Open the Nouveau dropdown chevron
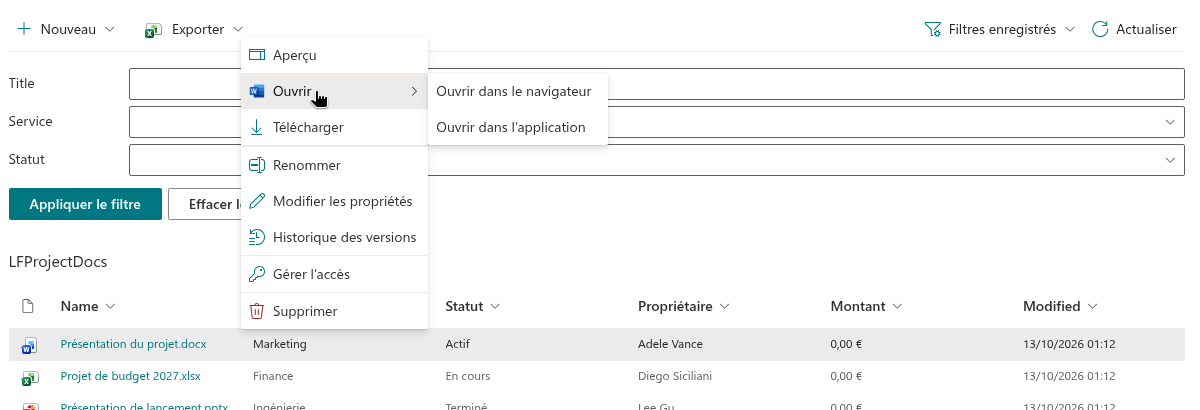The width and height of the screenshot is (1200, 410). pyautogui.click(x=110, y=30)
